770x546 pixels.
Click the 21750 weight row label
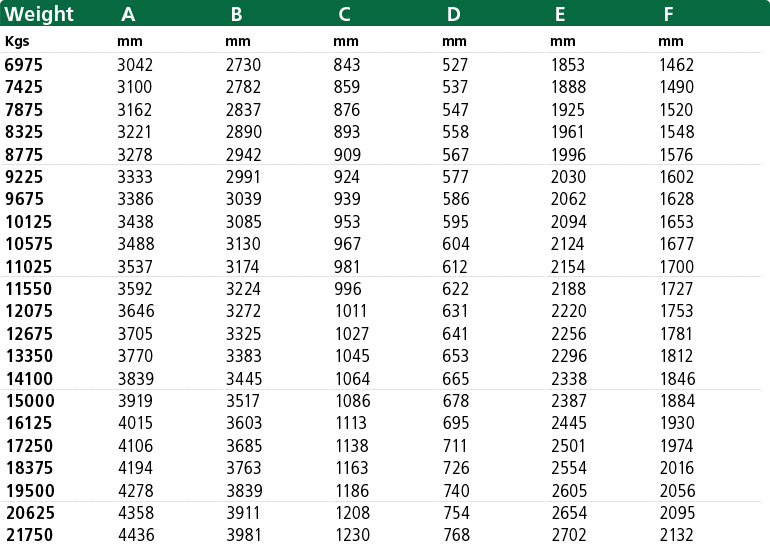[x=29, y=535]
